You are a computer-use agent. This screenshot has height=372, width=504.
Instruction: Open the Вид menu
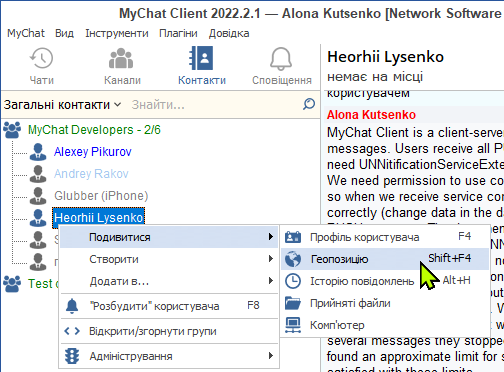pyautogui.click(x=64, y=33)
